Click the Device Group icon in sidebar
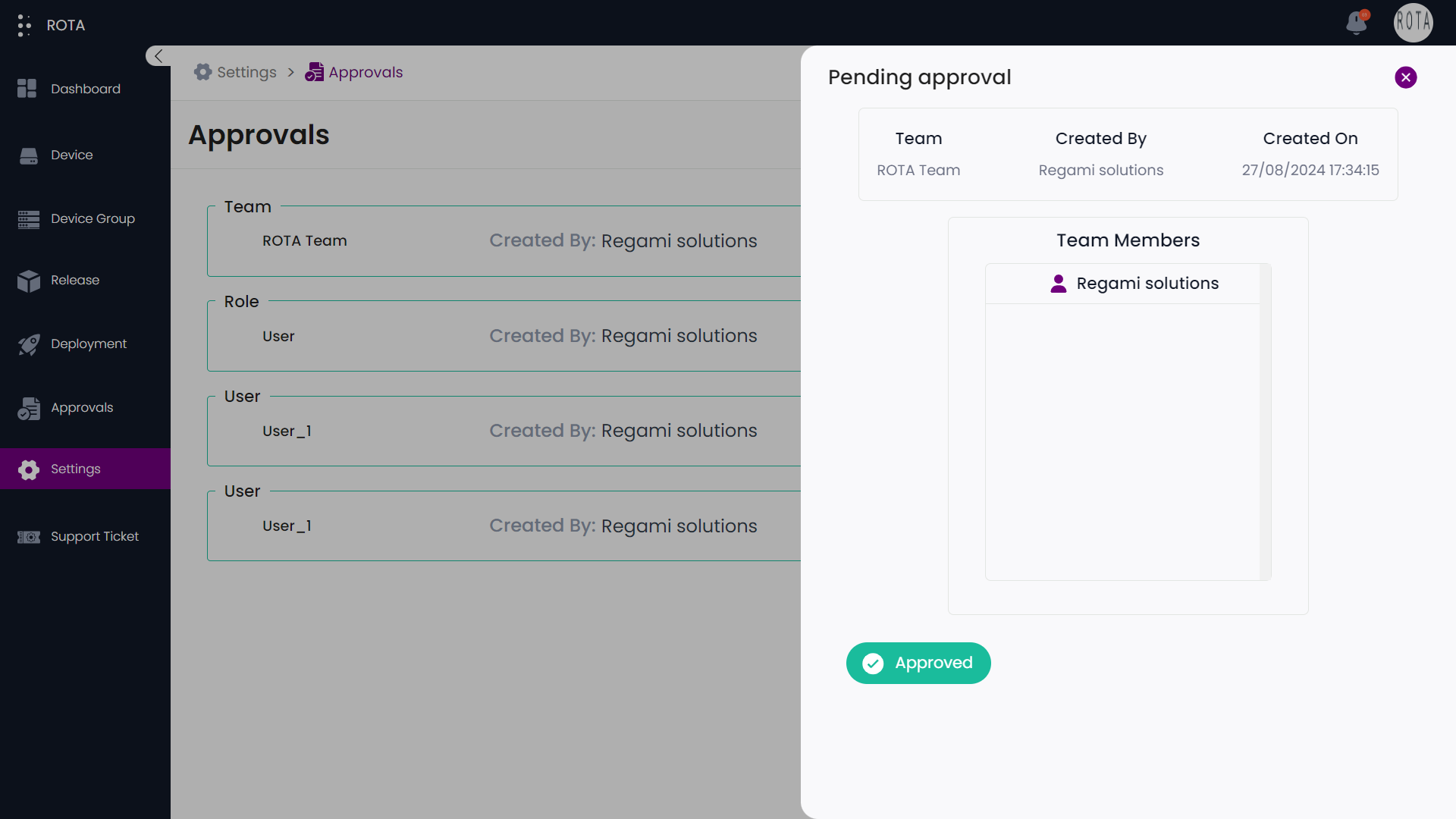 (x=28, y=218)
